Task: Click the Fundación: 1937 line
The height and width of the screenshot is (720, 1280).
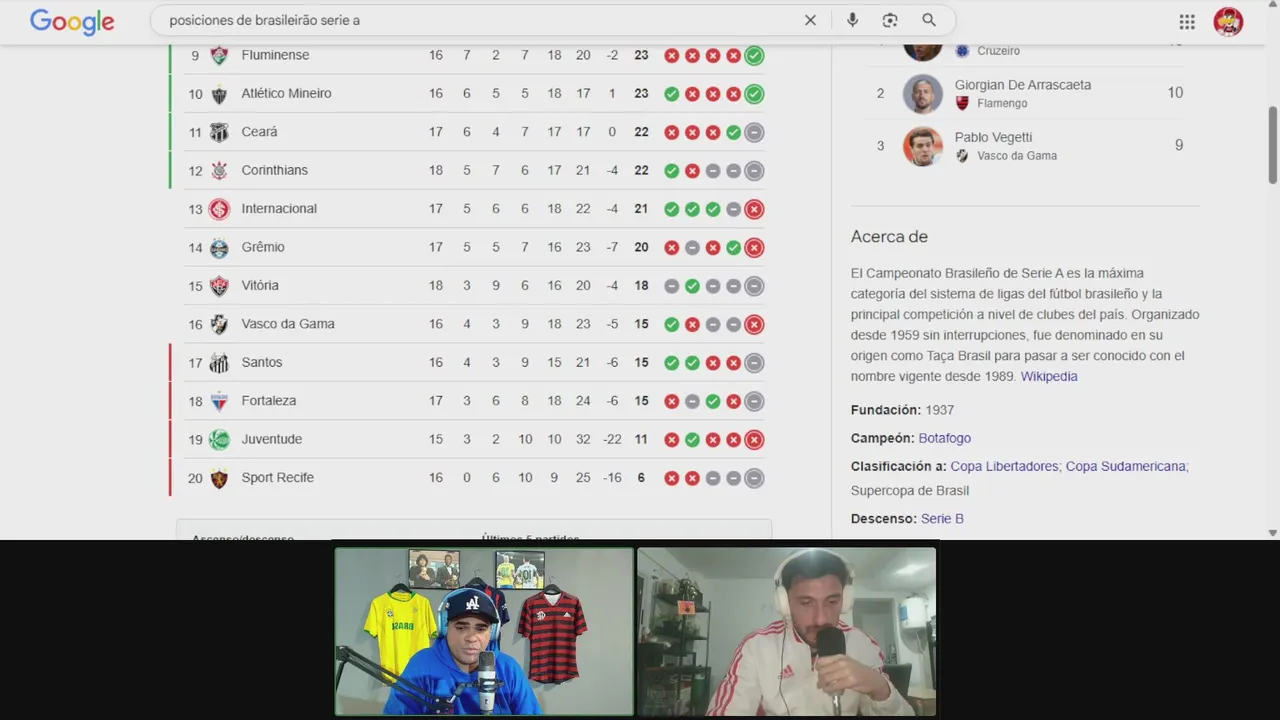Action: 902,410
